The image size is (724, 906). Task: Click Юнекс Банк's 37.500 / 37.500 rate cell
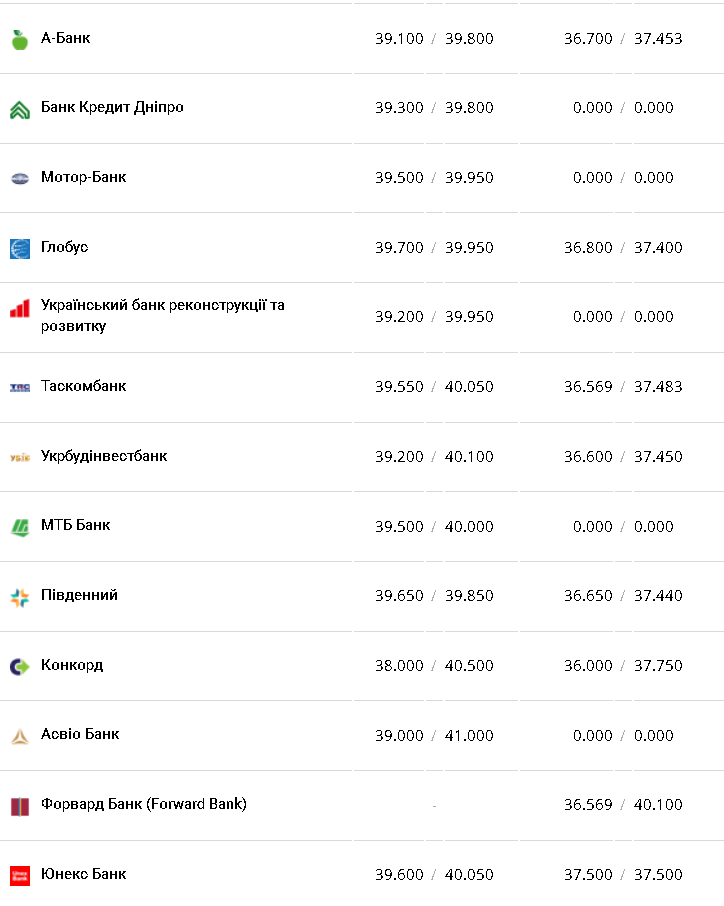click(623, 875)
